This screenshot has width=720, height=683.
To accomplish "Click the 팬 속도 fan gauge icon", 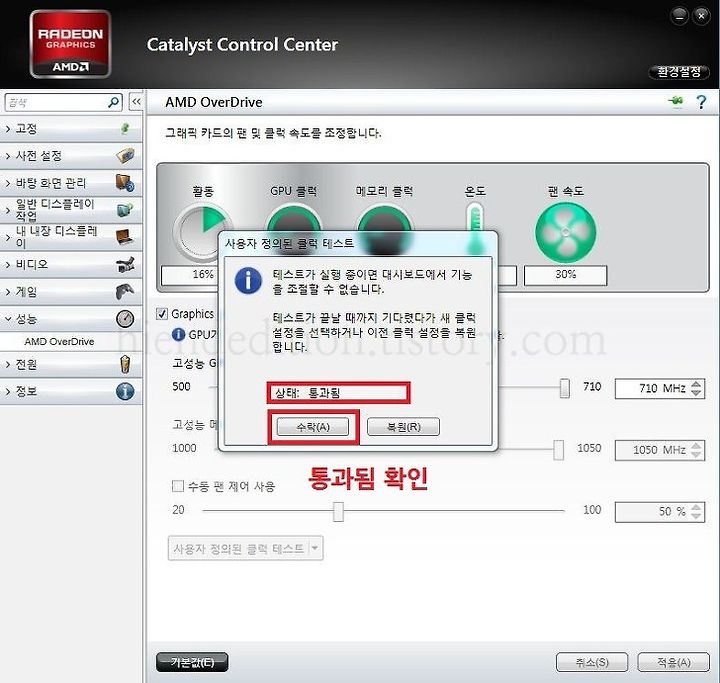I will [566, 233].
